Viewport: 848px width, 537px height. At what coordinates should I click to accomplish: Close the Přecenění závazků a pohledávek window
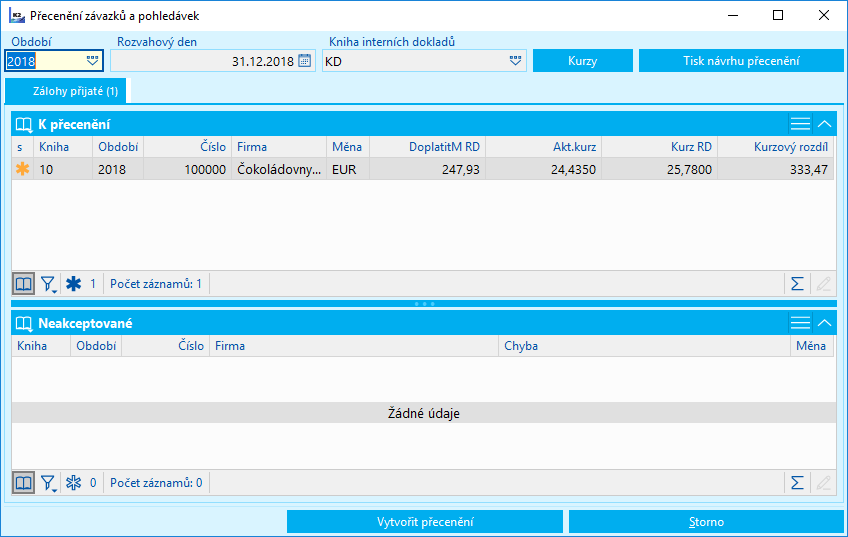[824, 15]
